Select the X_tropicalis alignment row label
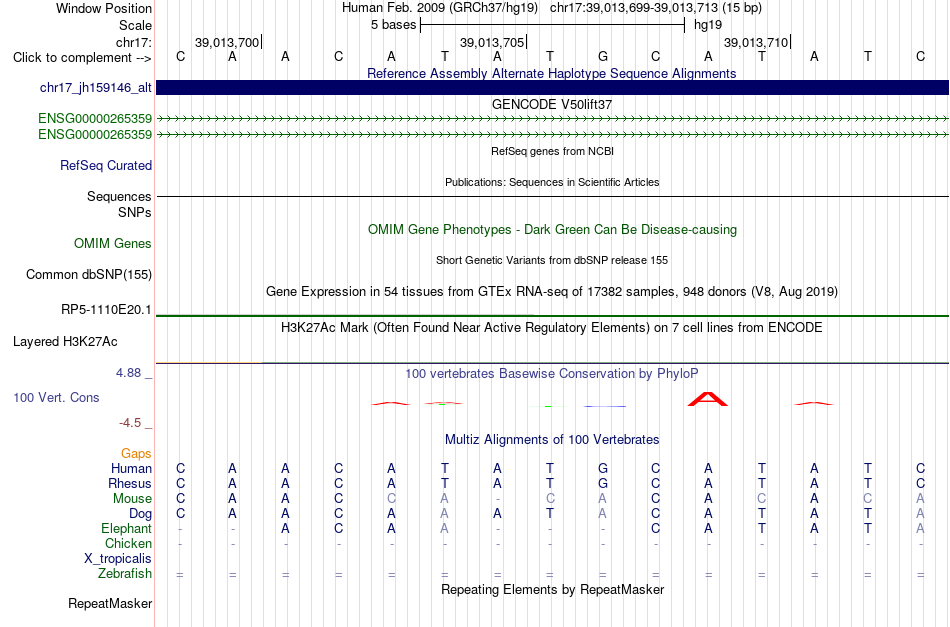This screenshot has height=627, width=950. pyautogui.click(x=118, y=559)
